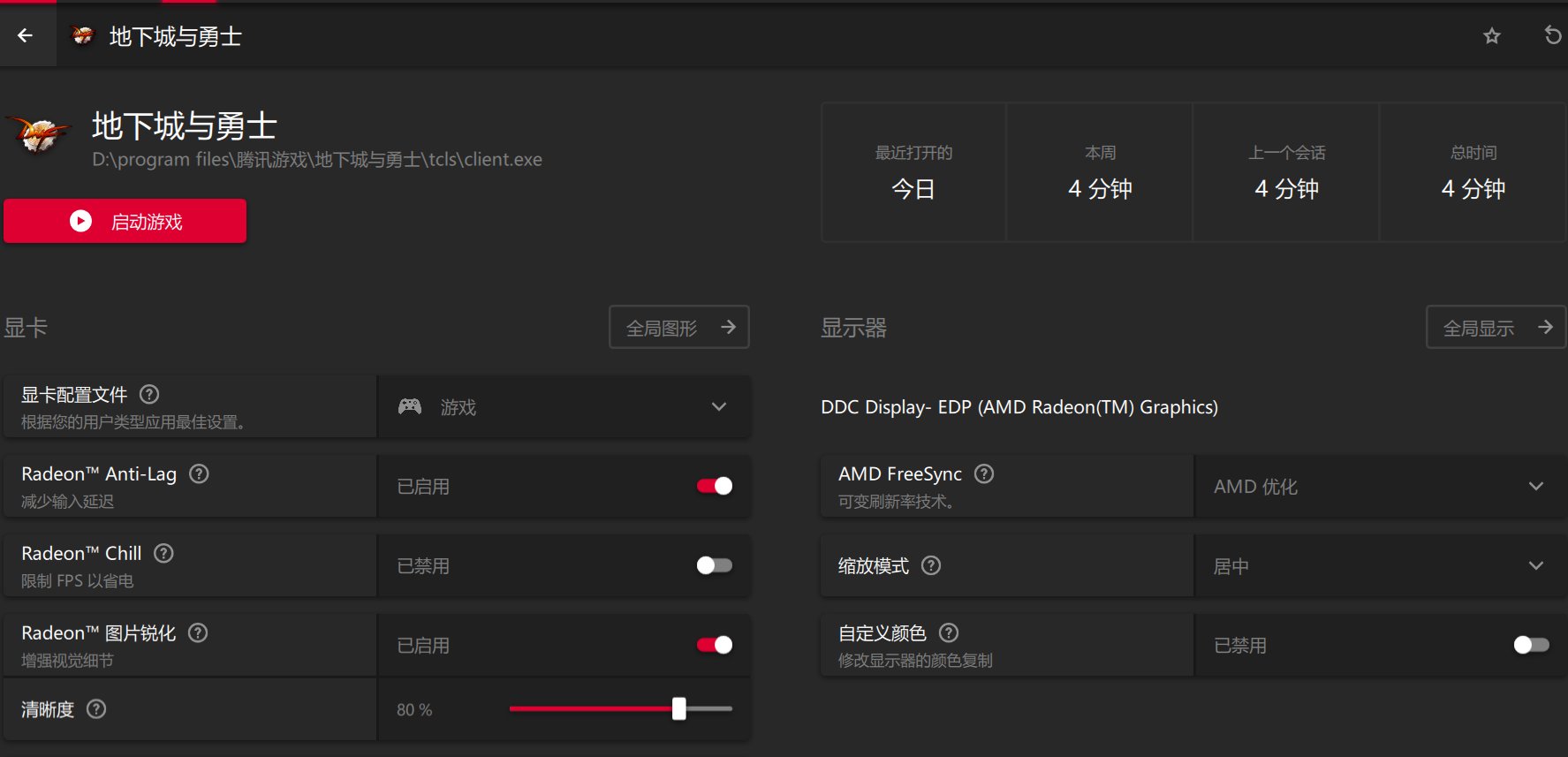The height and width of the screenshot is (757, 1568).
Task: Show help for Radeon Anti-Lag
Action: pos(200,473)
